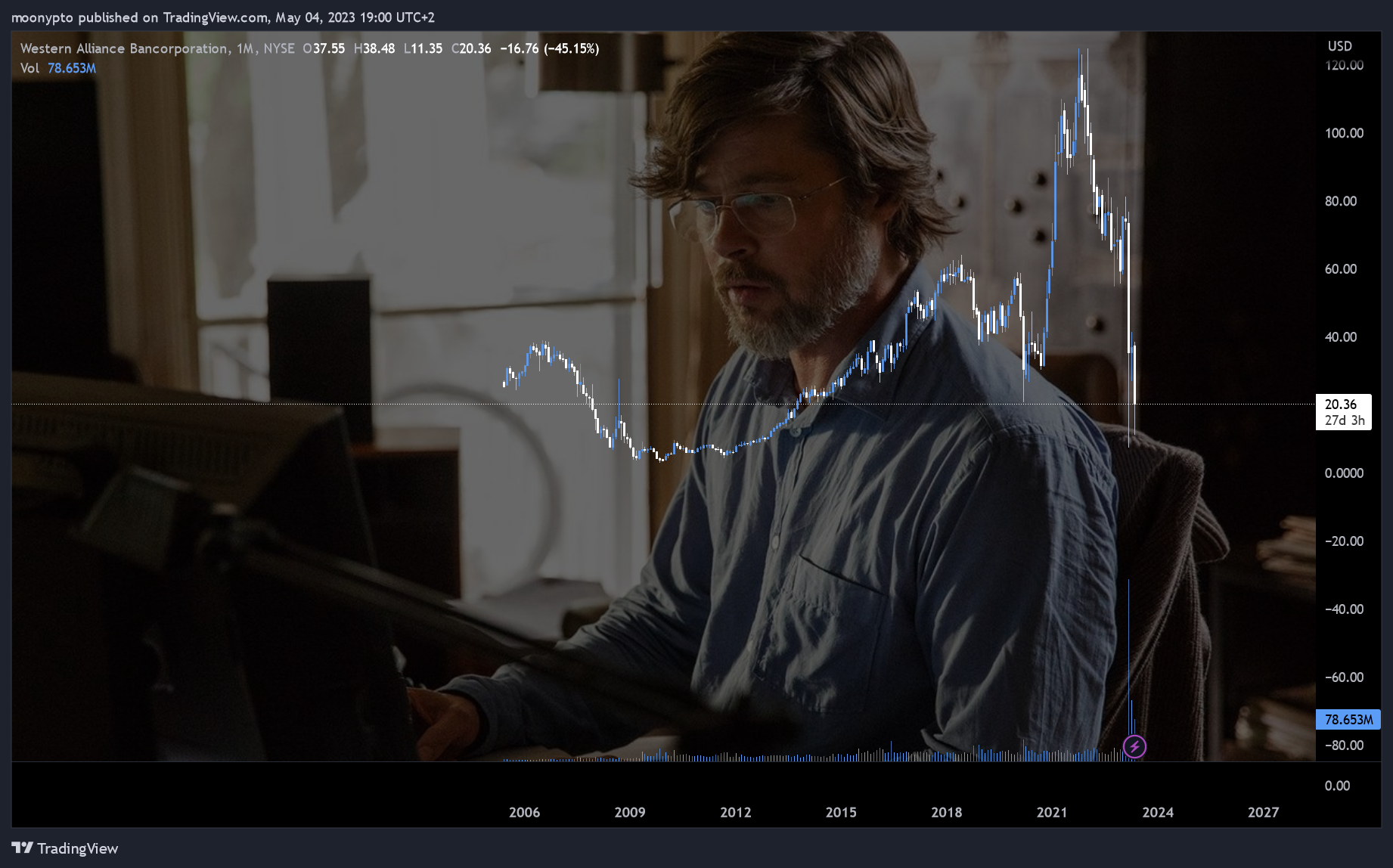Click the −40.00 price axis value

(1344, 609)
